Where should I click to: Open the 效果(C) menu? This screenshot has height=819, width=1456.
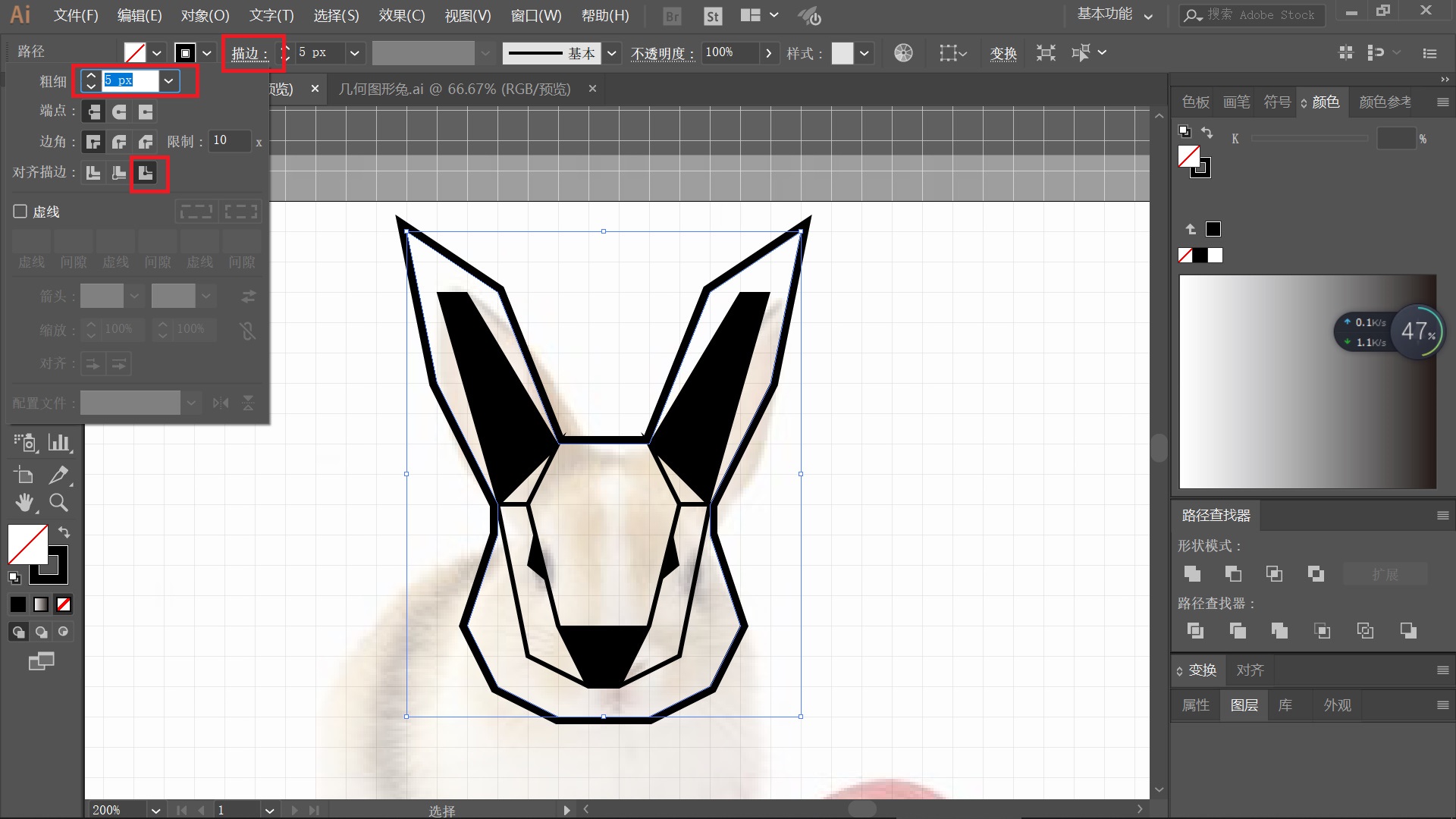pos(402,15)
